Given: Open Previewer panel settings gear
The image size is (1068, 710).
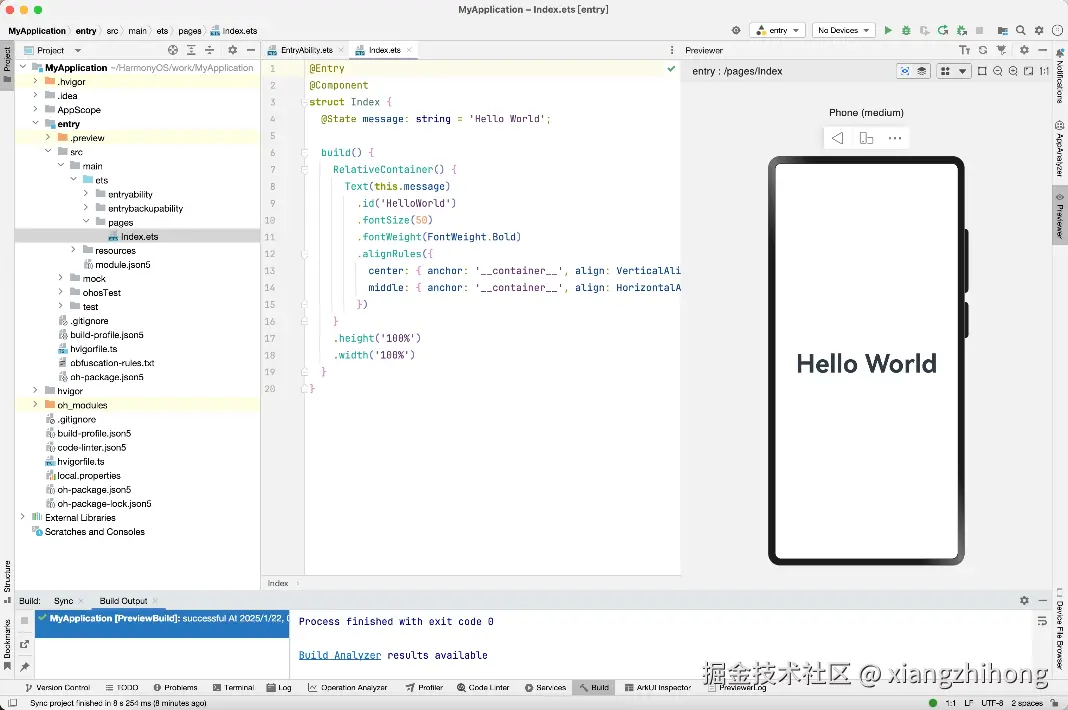Looking at the screenshot, I should [x=1024, y=50].
